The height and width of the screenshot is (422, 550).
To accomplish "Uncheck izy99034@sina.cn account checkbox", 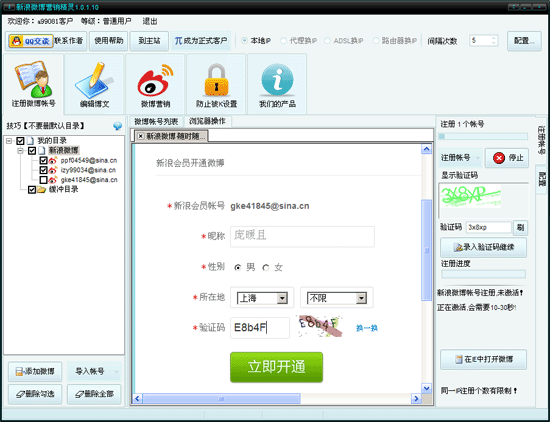I will click(x=43, y=170).
